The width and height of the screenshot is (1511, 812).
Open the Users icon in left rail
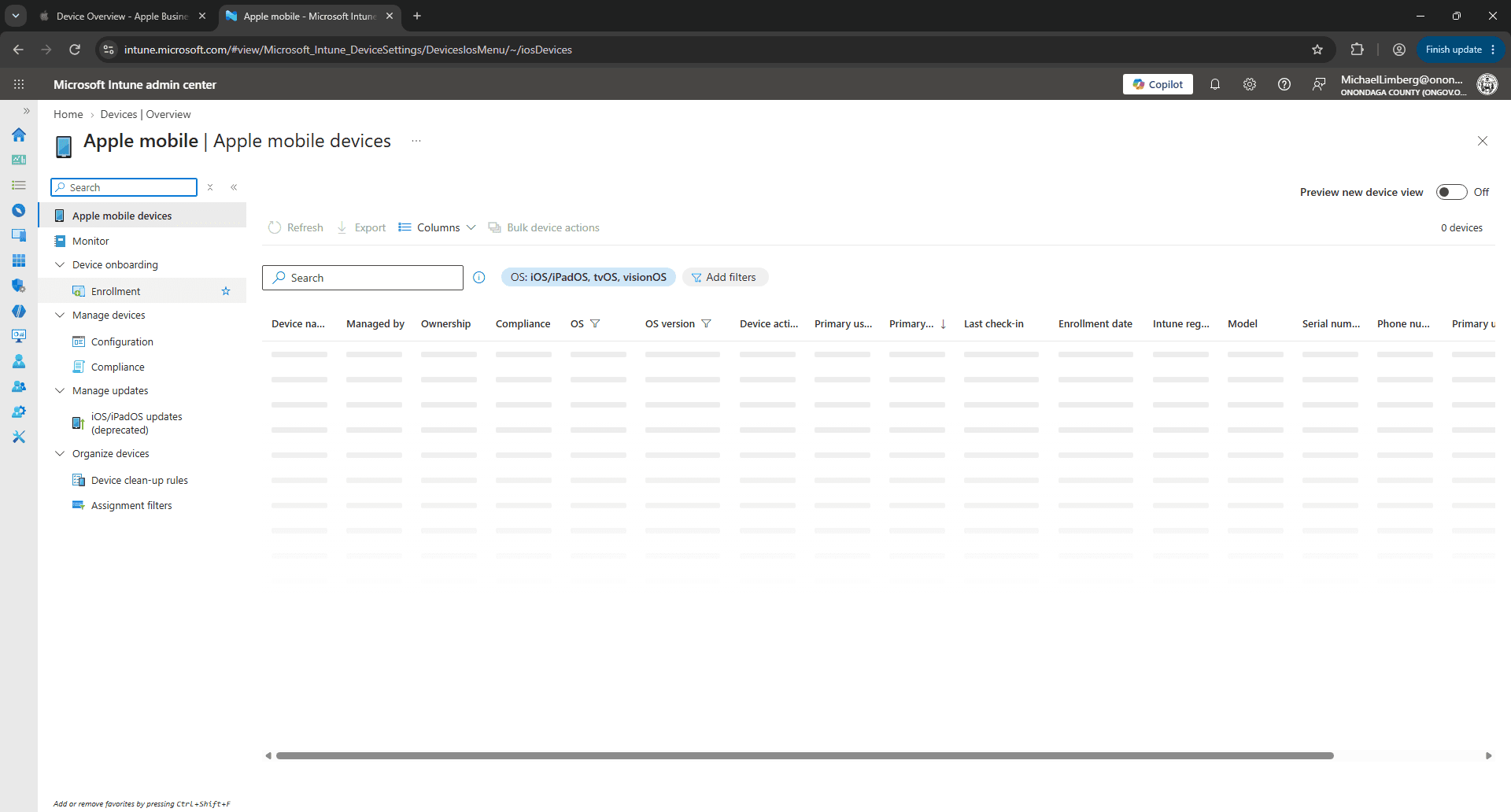pyautogui.click(x=19, y=361)
